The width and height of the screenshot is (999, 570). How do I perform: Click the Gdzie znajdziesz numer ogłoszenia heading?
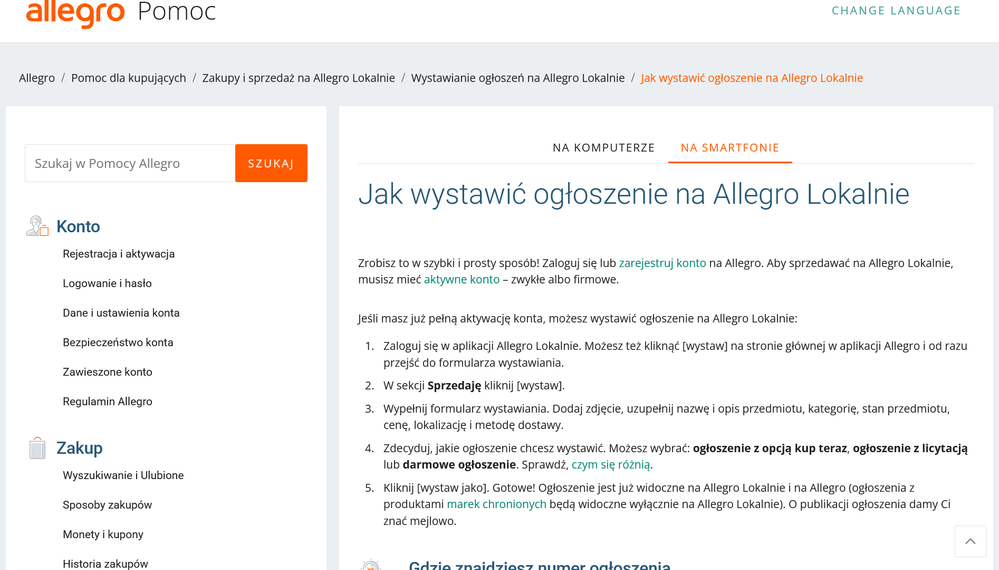[539, 565]
